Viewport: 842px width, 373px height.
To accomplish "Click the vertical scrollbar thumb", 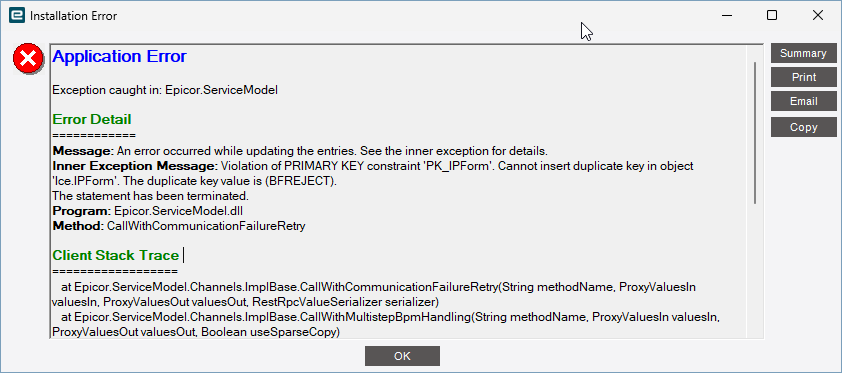I will pyautogui.click(x=755, y=133).
